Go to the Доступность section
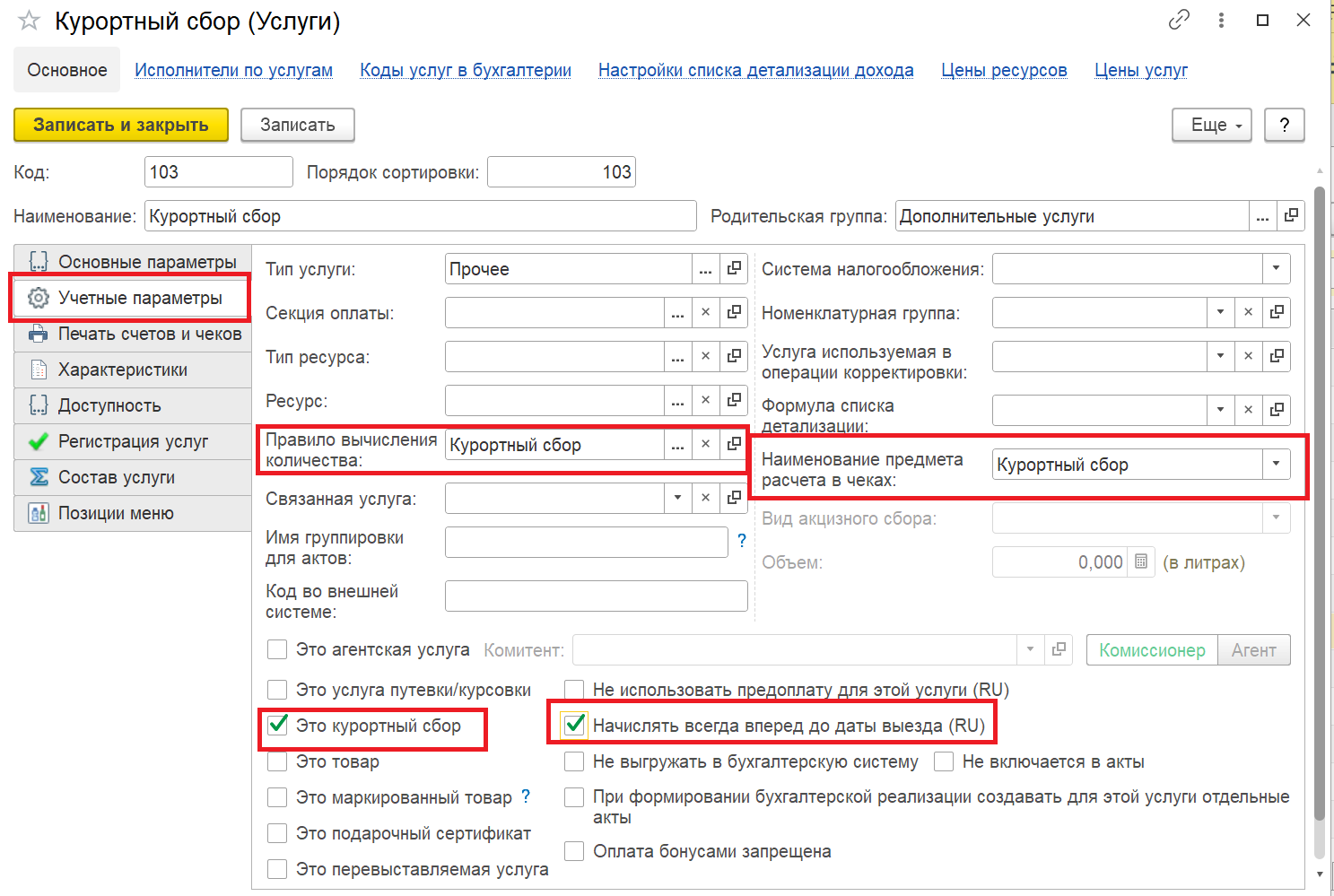This screenshot has height=896, width=1334. (133, 405)
